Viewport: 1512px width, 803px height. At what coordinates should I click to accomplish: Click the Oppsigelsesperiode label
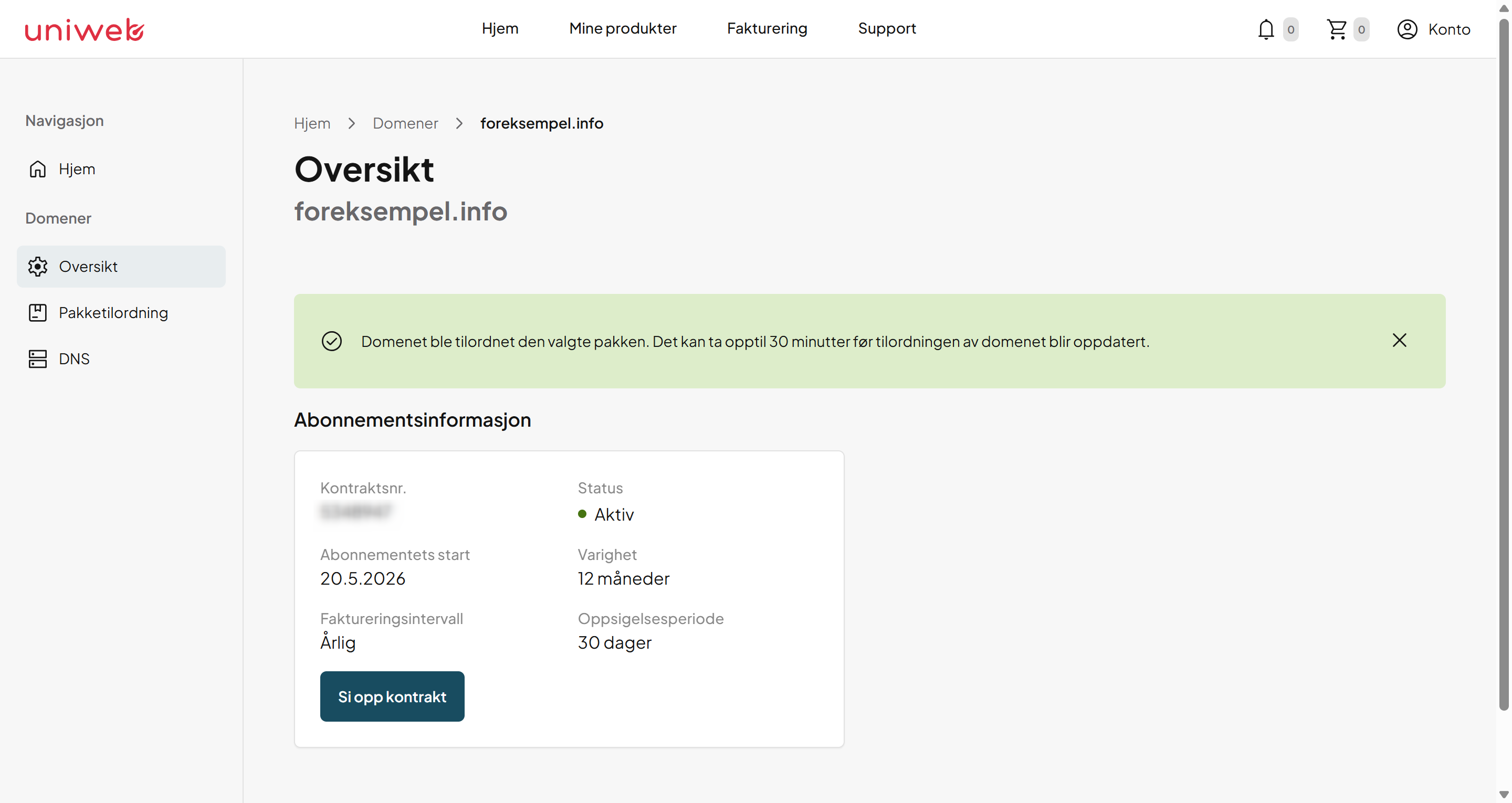pos(650,618)
